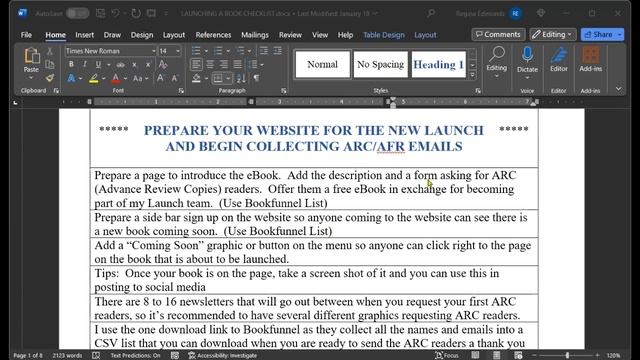Activate the Format Painter brush
This screenshot has width=640, height=360.
[50, 78]
